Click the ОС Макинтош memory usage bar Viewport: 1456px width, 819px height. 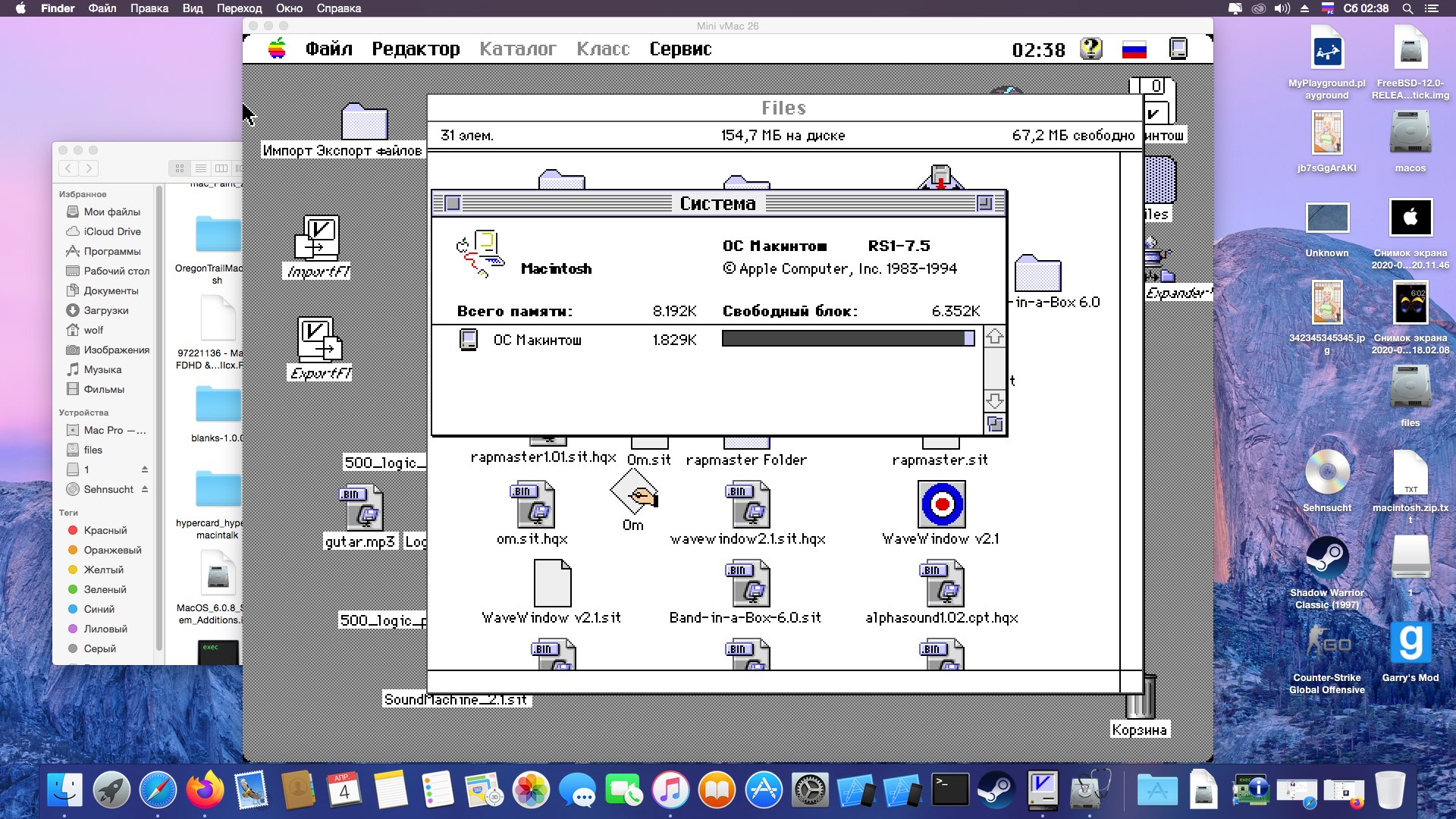point(848,339)
